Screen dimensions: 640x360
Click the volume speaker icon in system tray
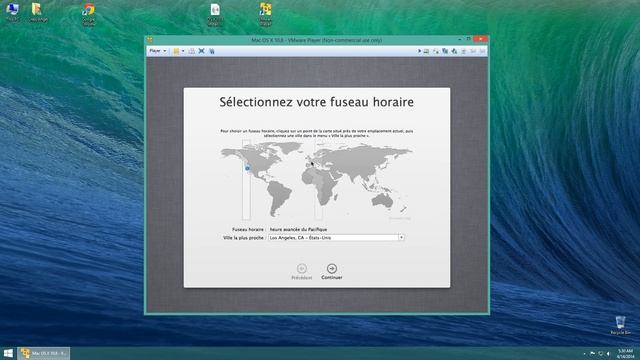[x=608, y=353]
